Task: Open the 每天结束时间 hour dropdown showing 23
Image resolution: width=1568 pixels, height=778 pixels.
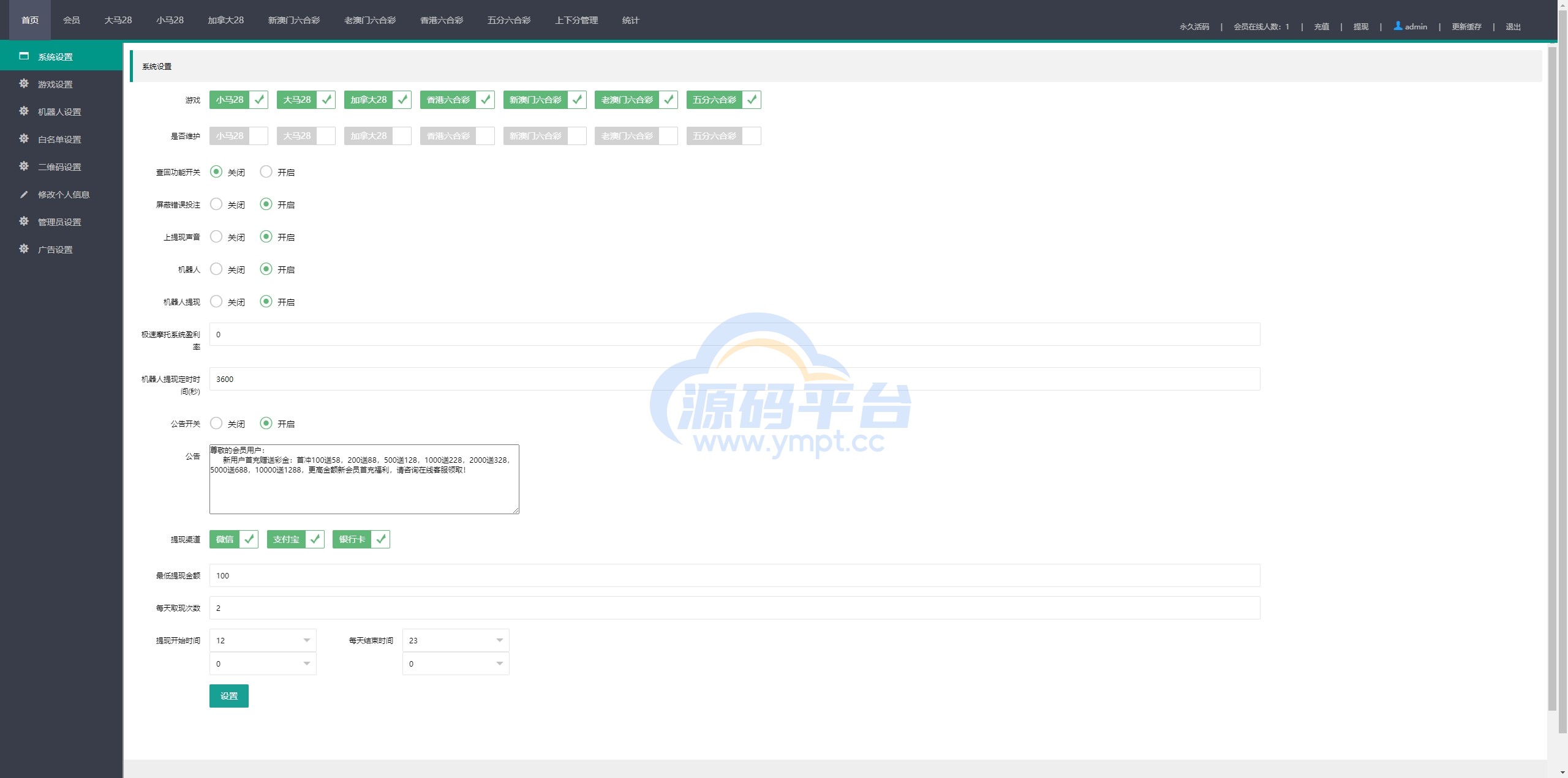Action: pos(456,640)
